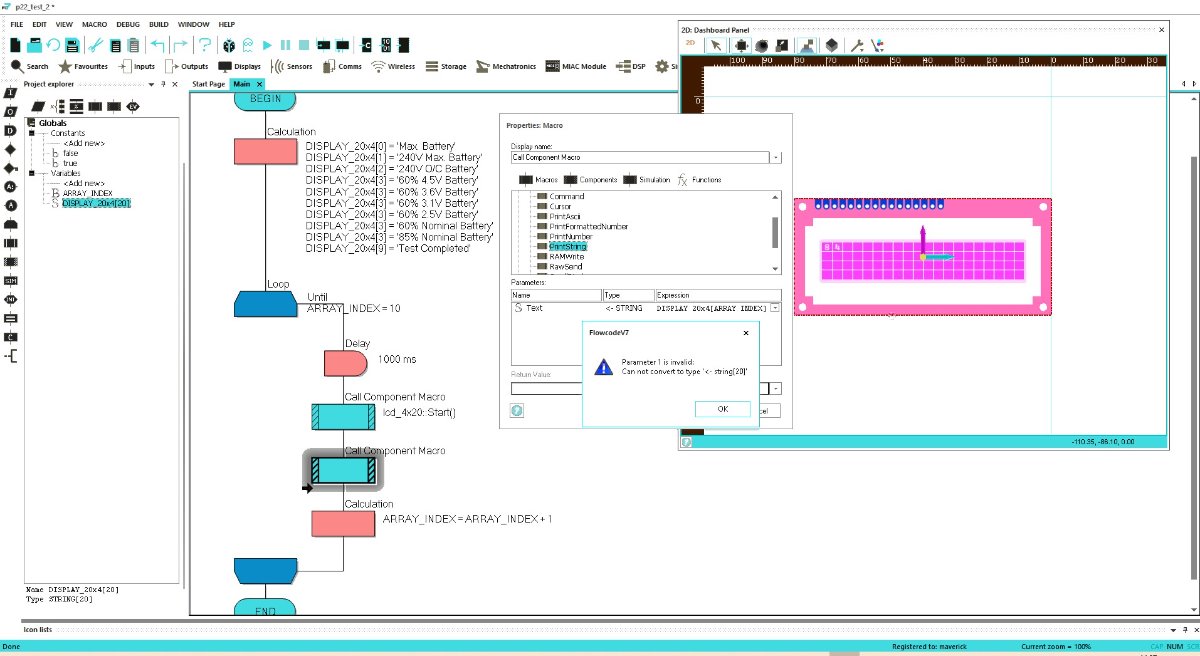Click the Open project folder icon
1200x656 pixels.
pyautogui.click(x=35, y=45)
